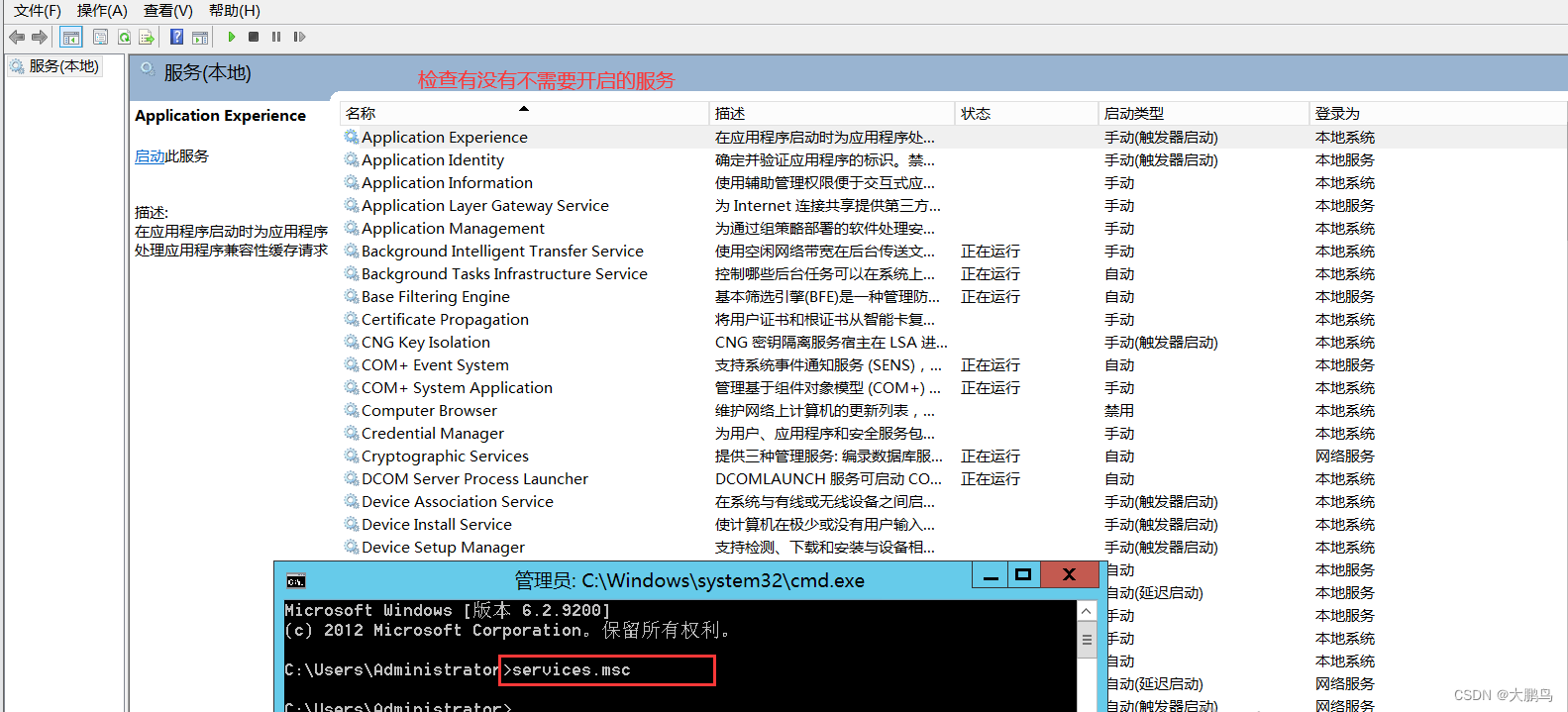
Task: Maximize the cmd.exe window
Action: 1024,575
